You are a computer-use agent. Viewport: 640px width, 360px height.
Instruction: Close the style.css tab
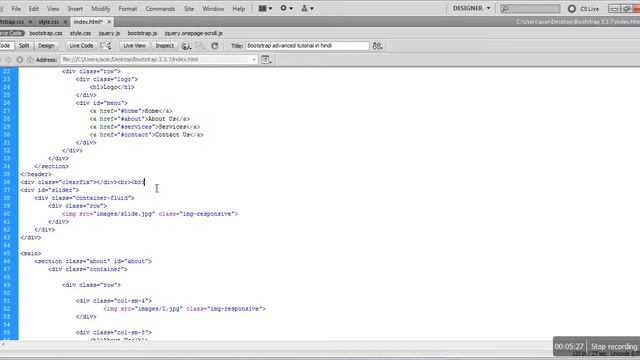pos(65,22)
